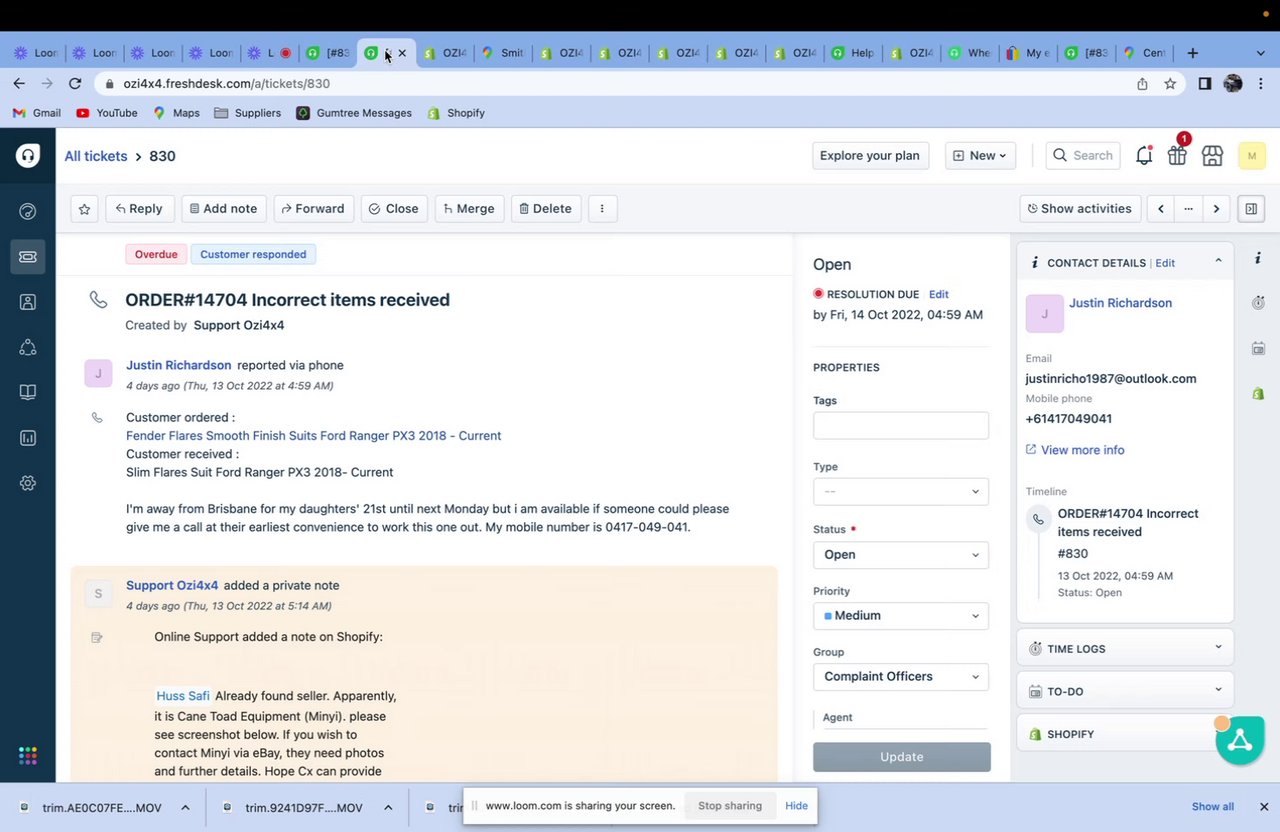Open the Group dropdown Complaint Officers
Image resolution: width=1280 pixels, height=832 pixels.
[x=901, y=676]
